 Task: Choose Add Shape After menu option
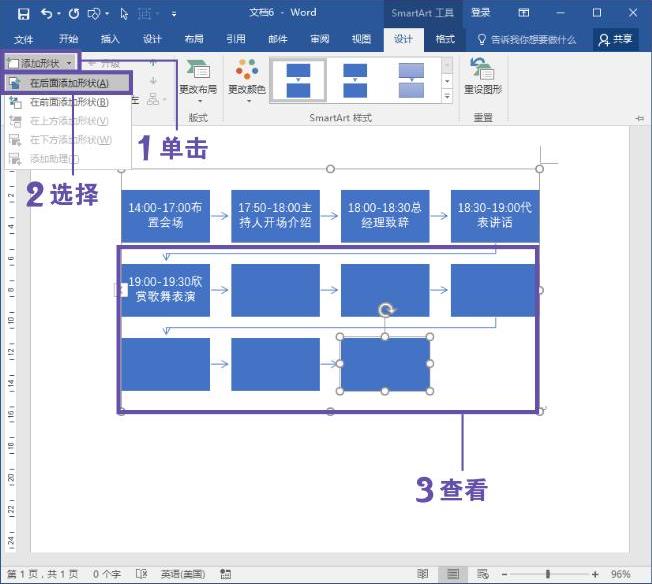click(x=68, y=83)
